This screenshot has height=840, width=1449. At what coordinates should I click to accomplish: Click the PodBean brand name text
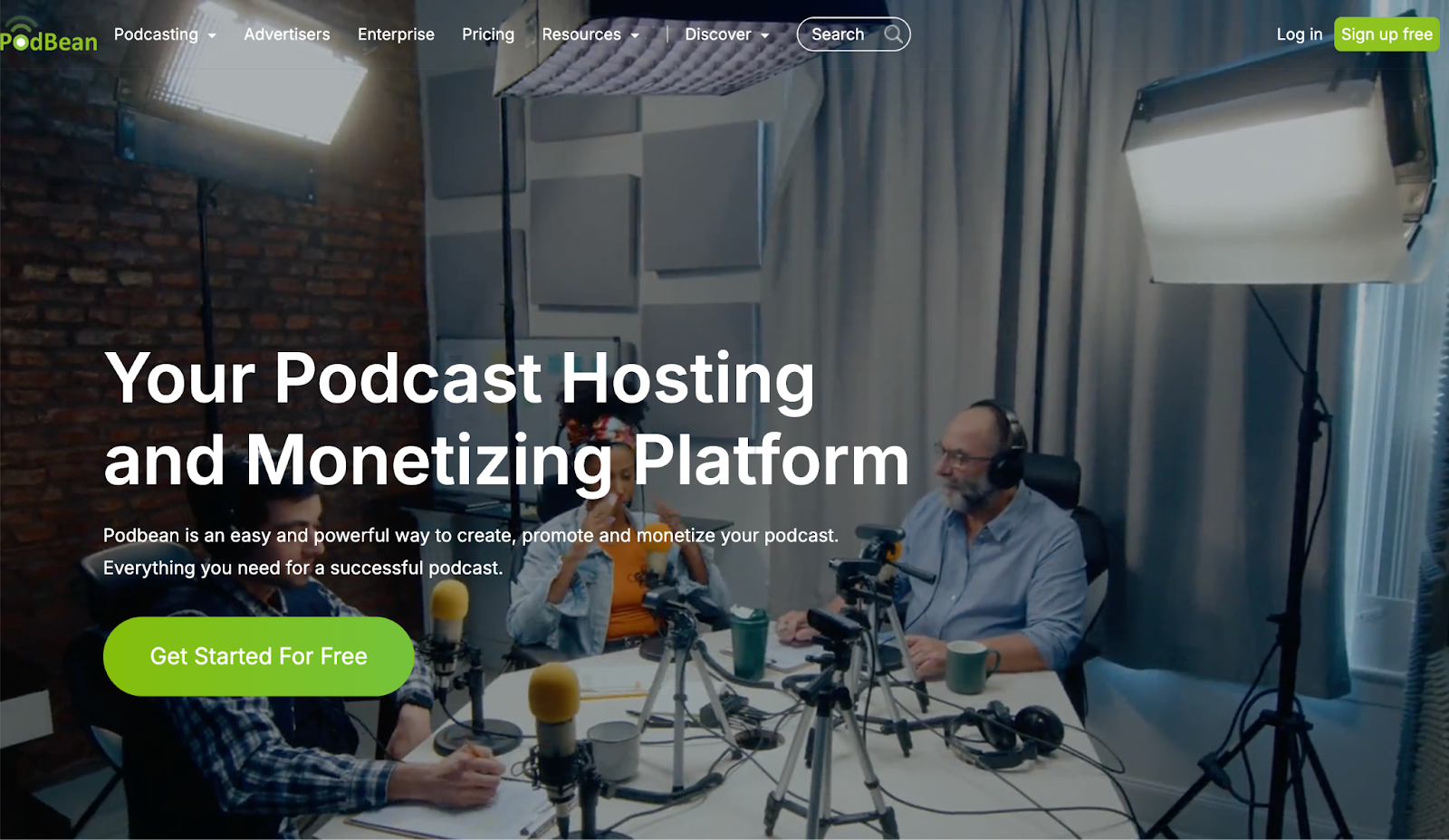pos(50,41)
